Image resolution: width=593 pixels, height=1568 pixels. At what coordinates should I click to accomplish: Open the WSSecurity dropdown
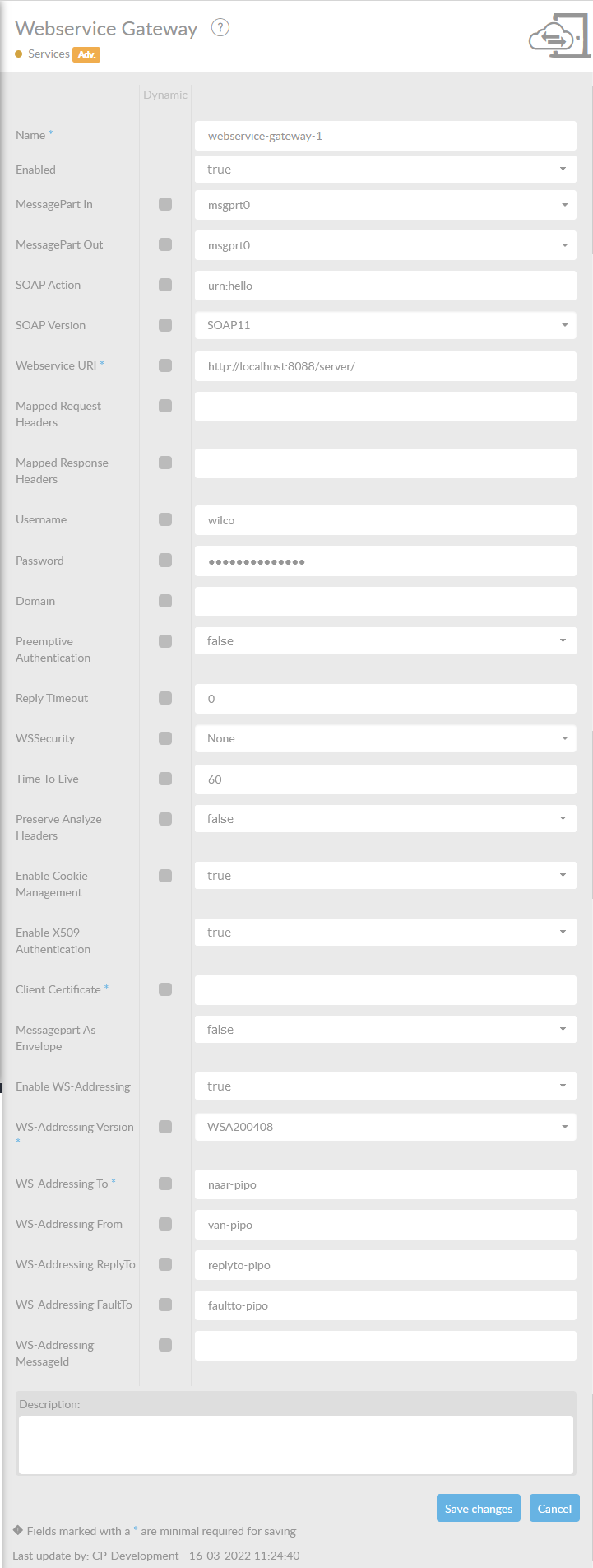(x=385, y=738)
